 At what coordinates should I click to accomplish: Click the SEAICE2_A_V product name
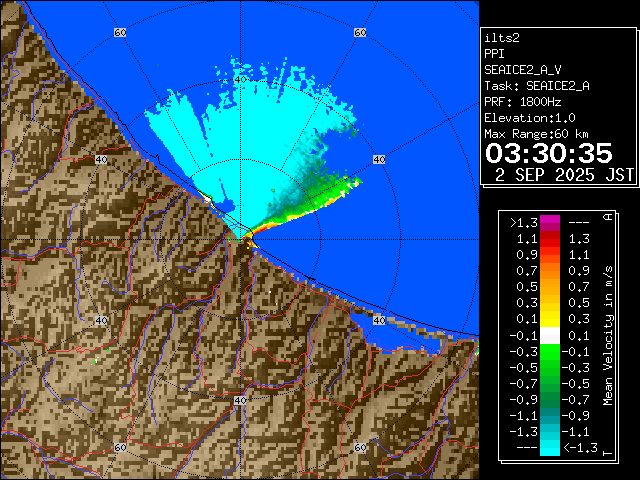click(523, 70)
